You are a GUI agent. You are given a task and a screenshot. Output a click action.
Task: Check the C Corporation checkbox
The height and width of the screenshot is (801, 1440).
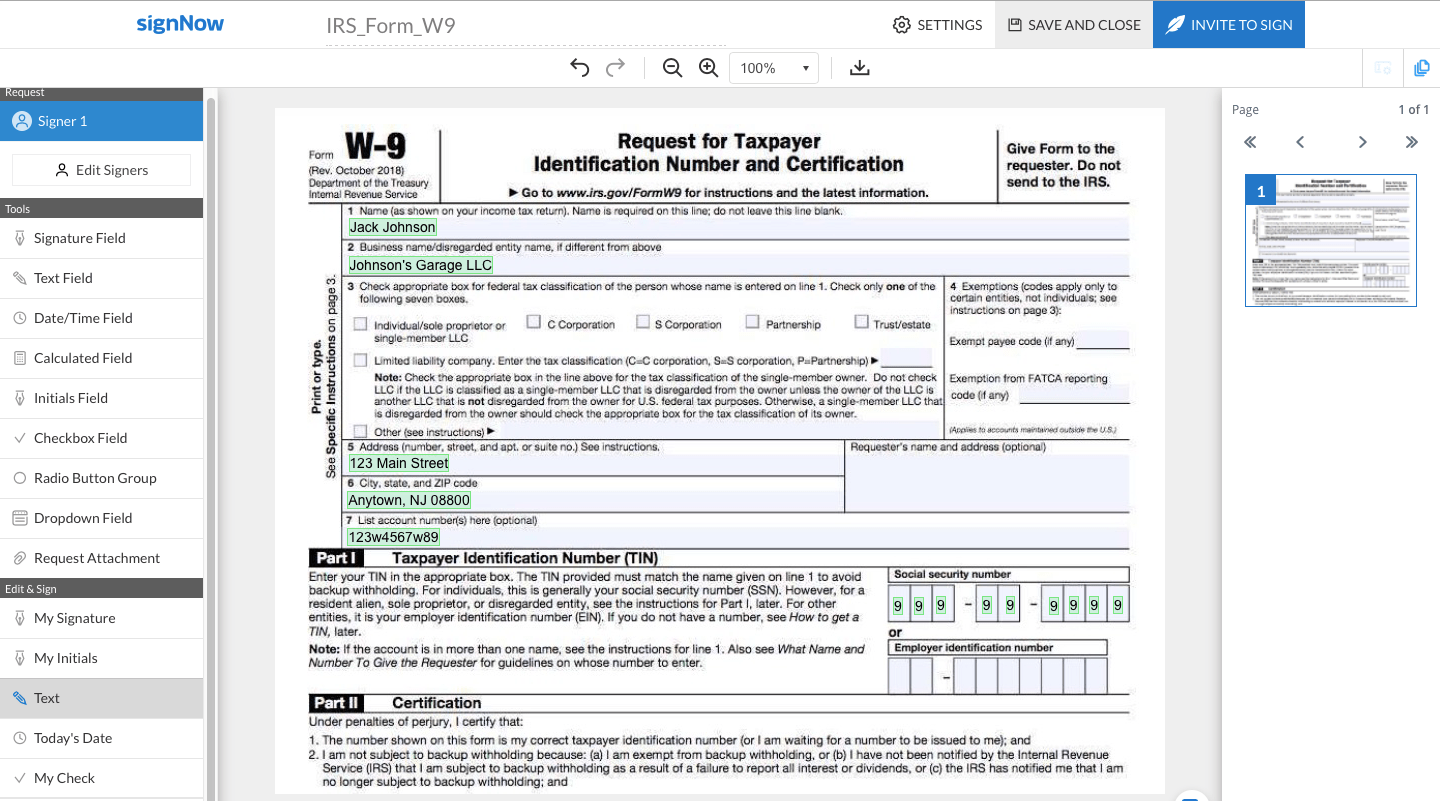(534, 322)
